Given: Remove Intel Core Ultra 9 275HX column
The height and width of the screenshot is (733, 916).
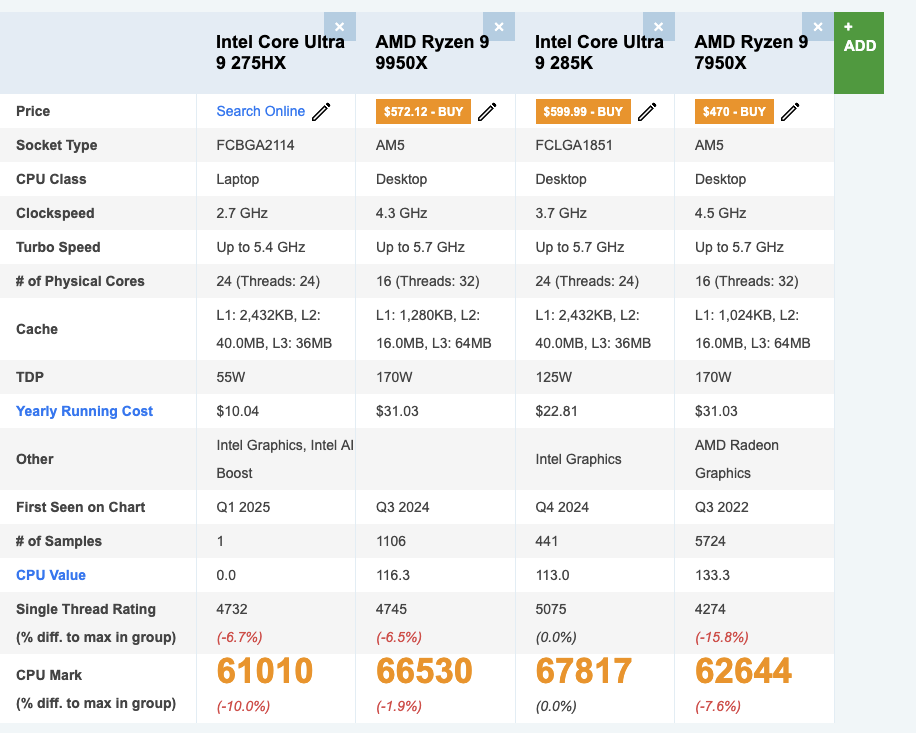Looking at the screenshot, I should (339, 27).
